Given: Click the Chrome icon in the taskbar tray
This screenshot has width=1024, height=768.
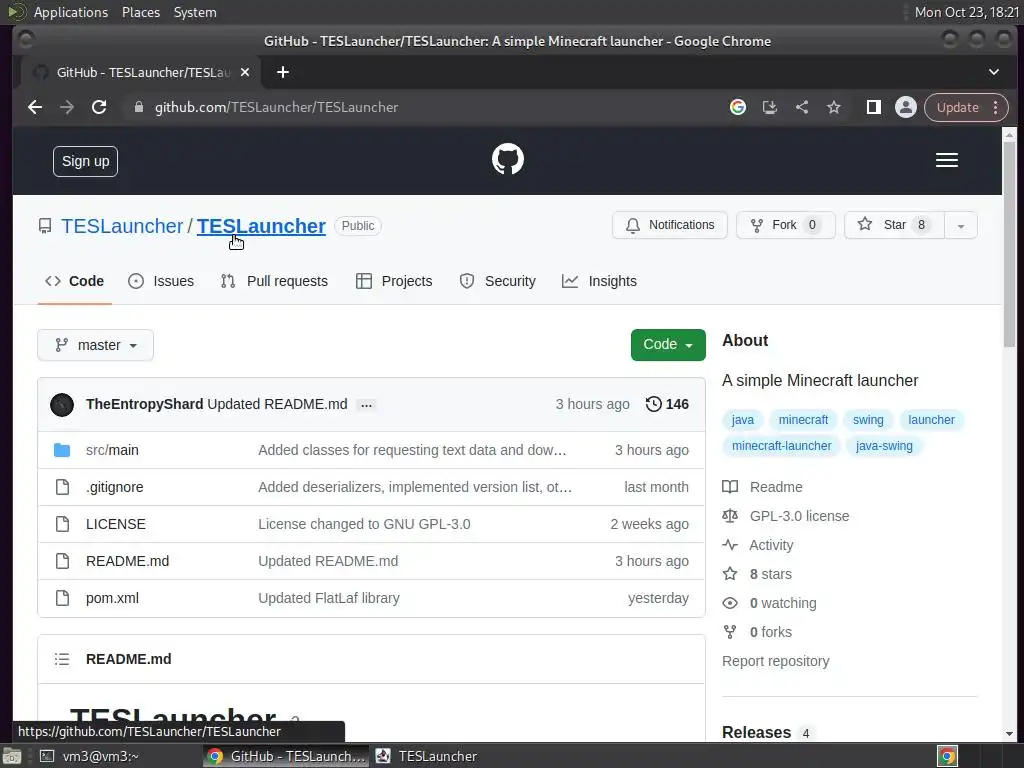Looking at the screenshot, I should click(947, 756).
